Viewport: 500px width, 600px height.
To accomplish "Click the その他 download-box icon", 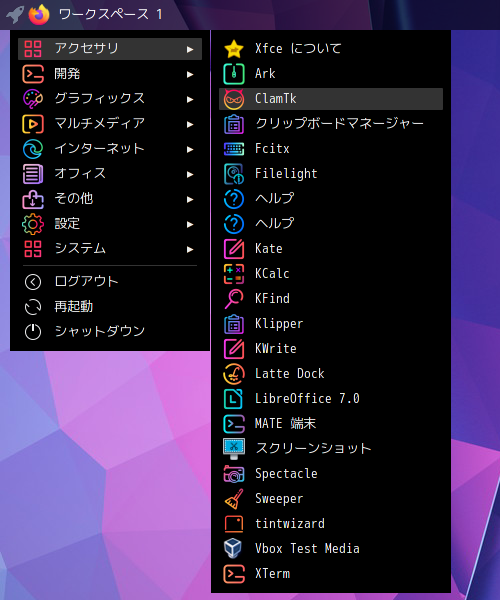I will pyautogui.click(x=33, y=199).
